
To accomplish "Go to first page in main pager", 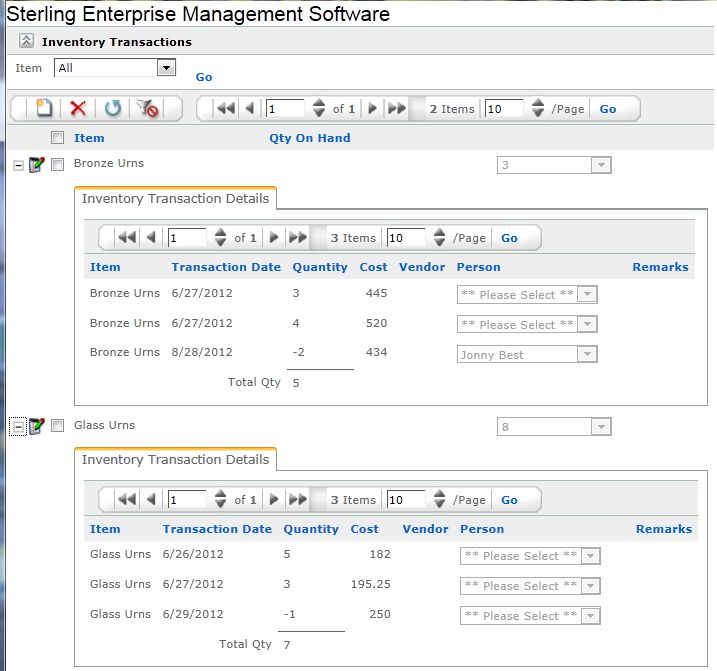I will pyautogui.click(x=225, y=108).
